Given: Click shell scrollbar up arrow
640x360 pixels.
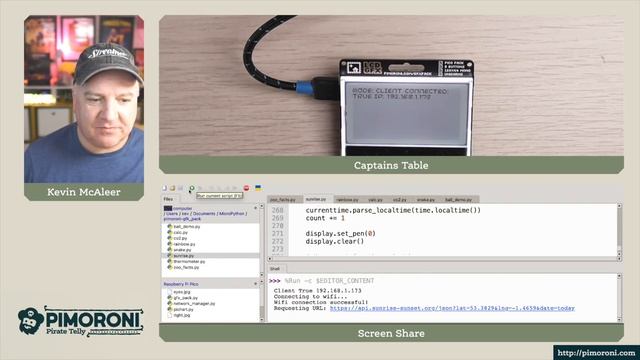Looking at the screenshot, I should tap(619, 276).
